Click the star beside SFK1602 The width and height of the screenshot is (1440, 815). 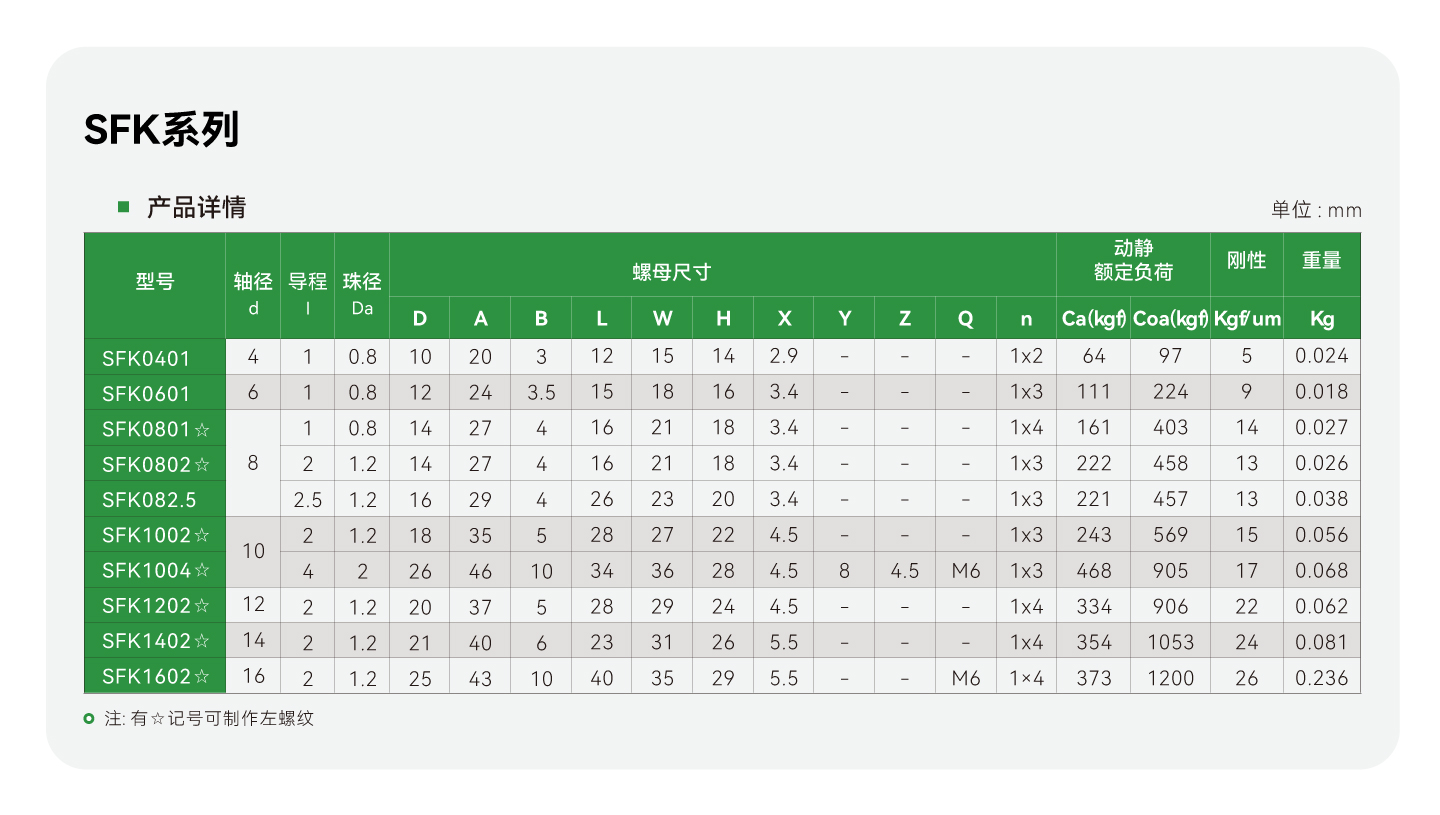coord(203,678)
